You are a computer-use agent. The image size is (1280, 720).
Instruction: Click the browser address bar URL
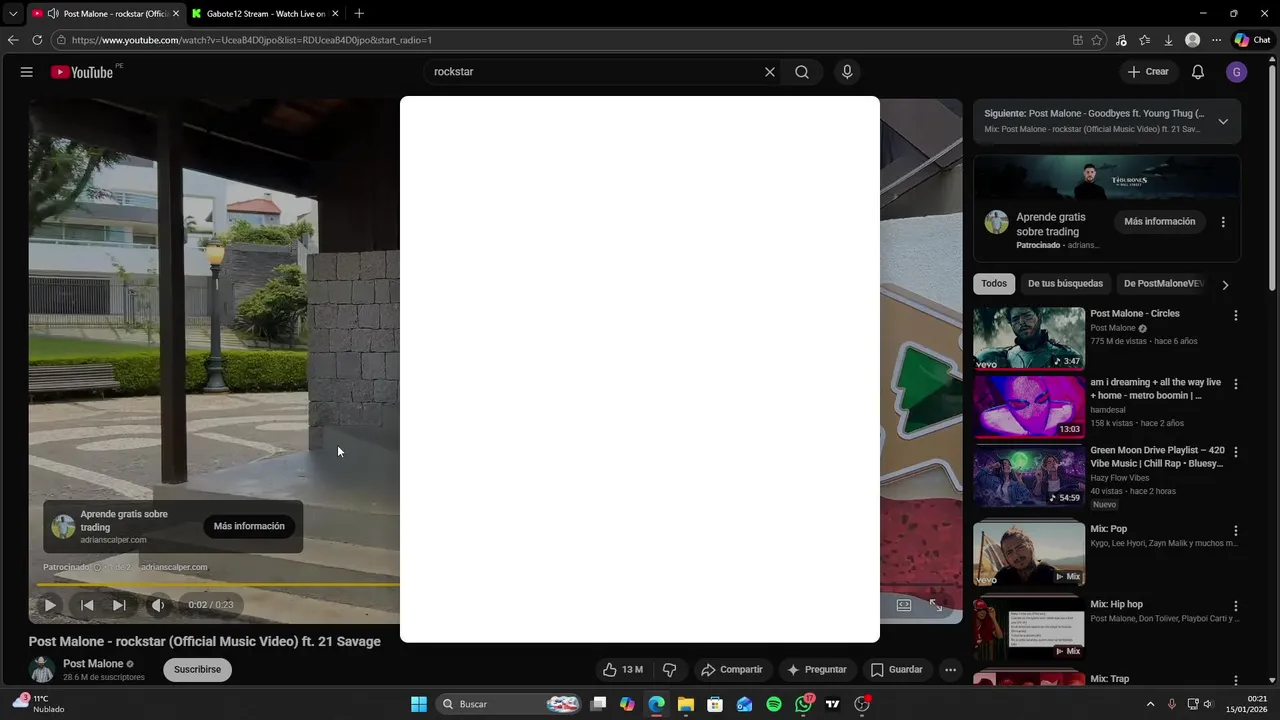point(252,40)
